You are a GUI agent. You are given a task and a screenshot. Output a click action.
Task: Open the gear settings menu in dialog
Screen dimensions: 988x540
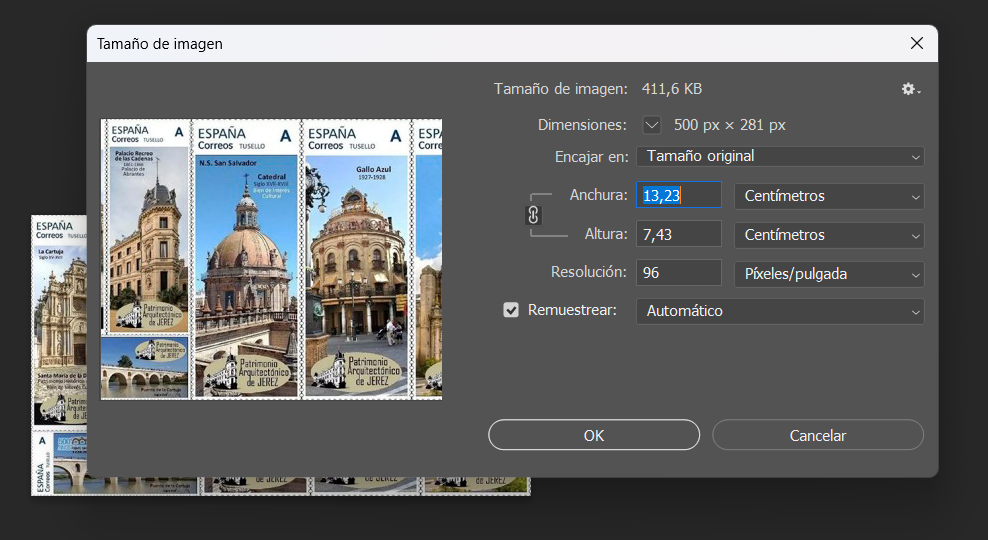click(910, 89)
